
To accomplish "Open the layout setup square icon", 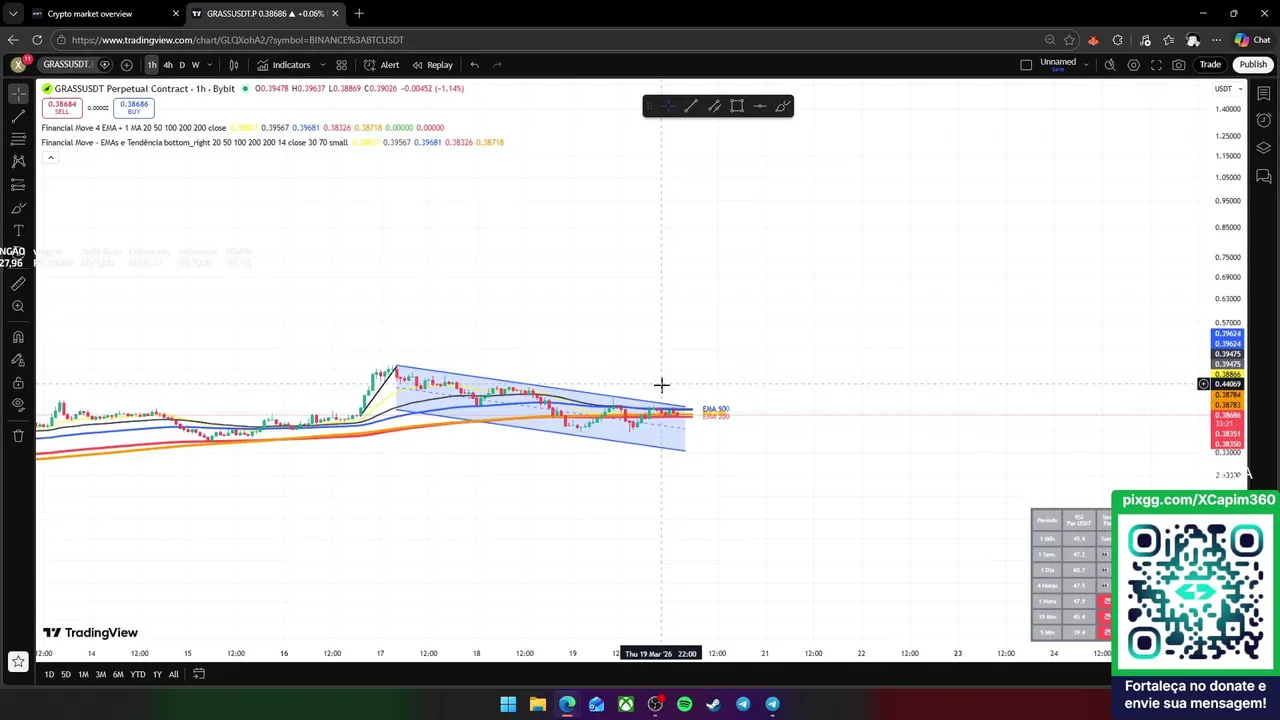I will (x=1026, y=65).
